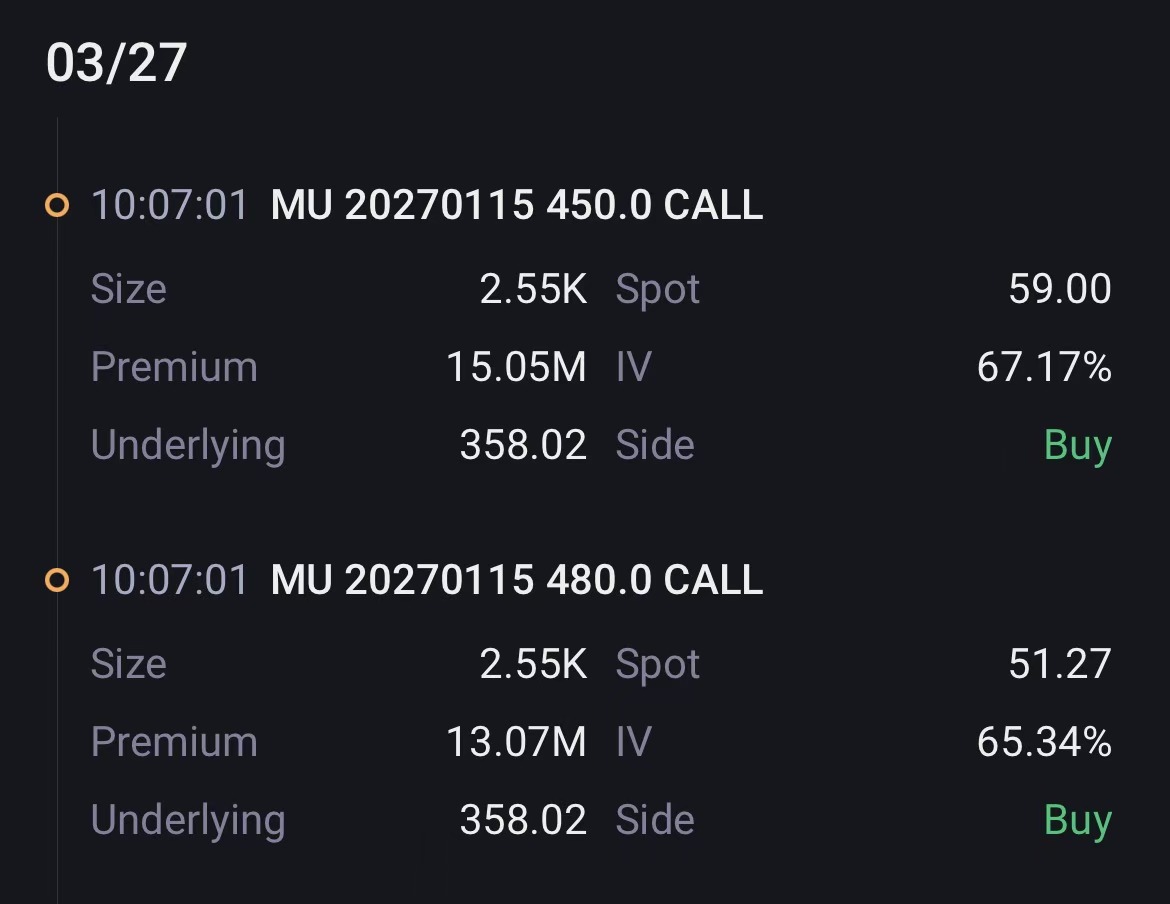This screenshot has width=1170, height=904.
Task: Select the 51.27 spot price
Action: tap(1060, 664)
